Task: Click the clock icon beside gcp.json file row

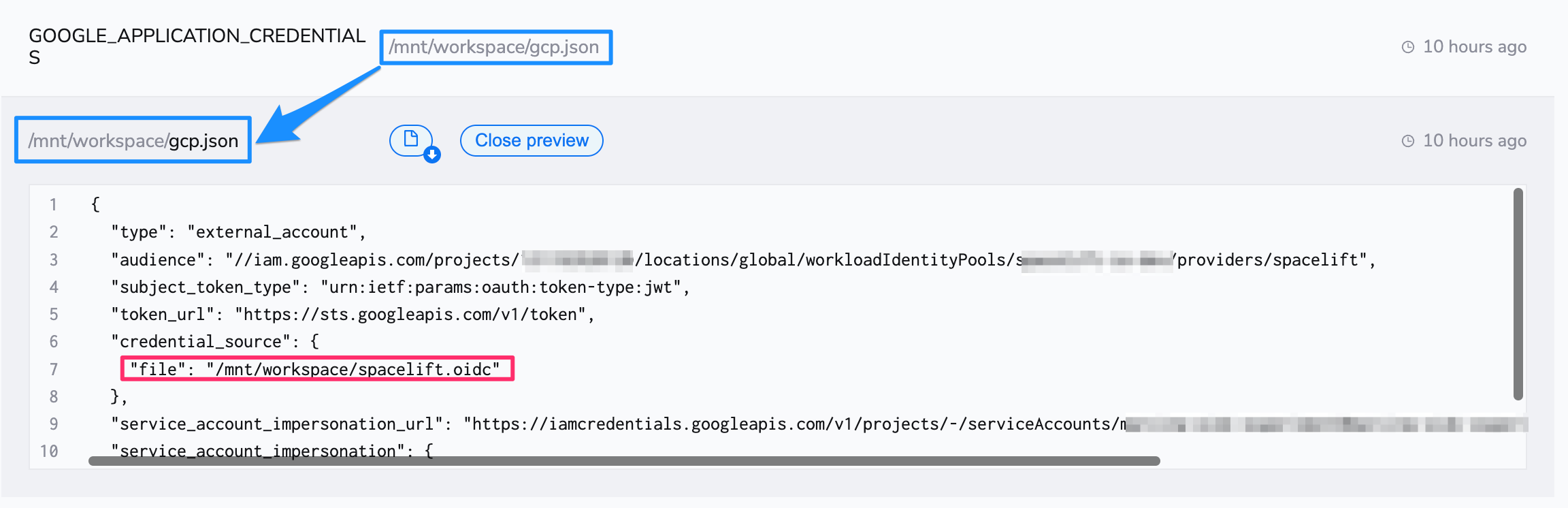Action: point(1408,141)
